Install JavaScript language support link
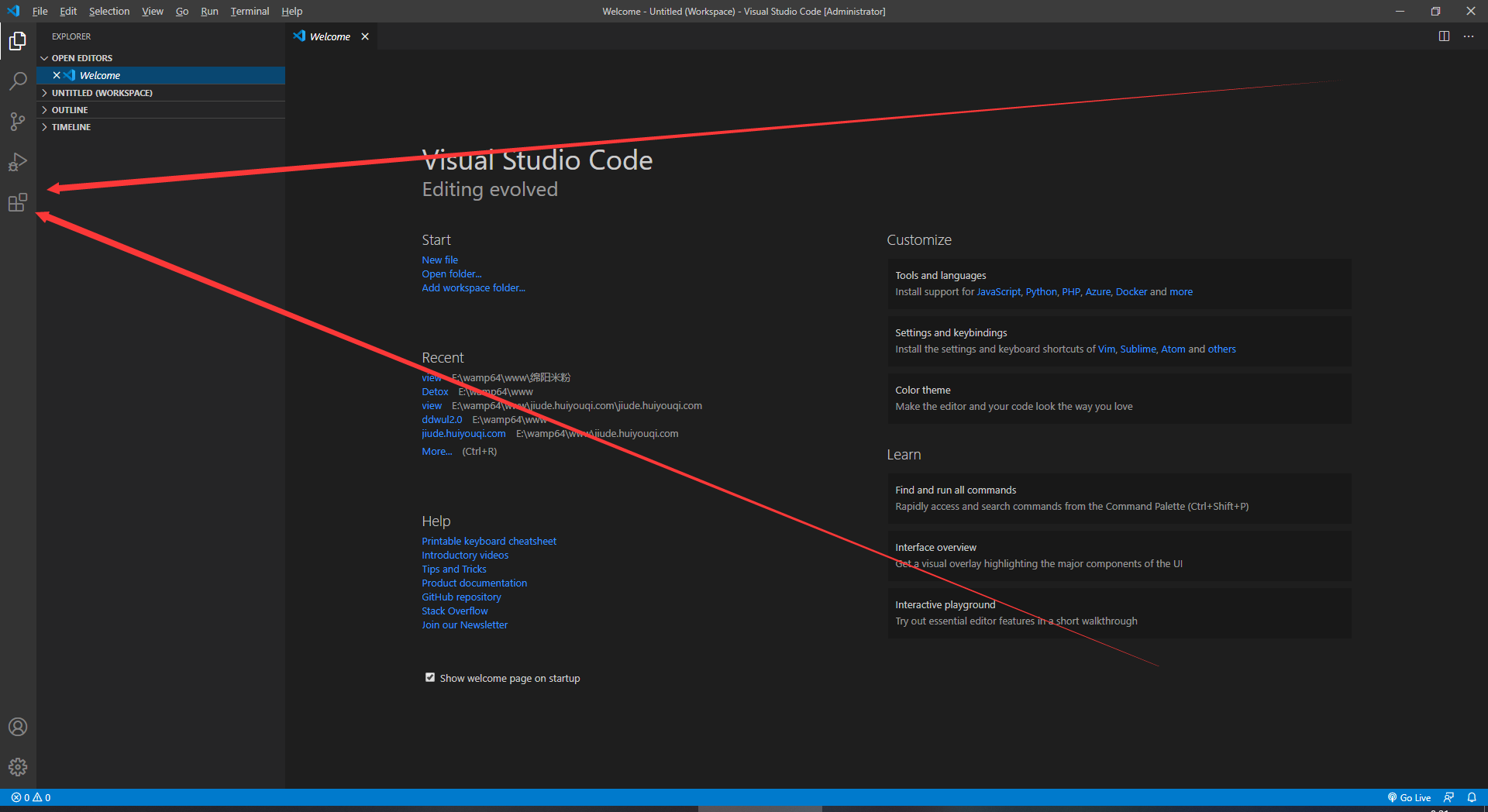Viewport: 1488px width, 812px height. [998, 291]
